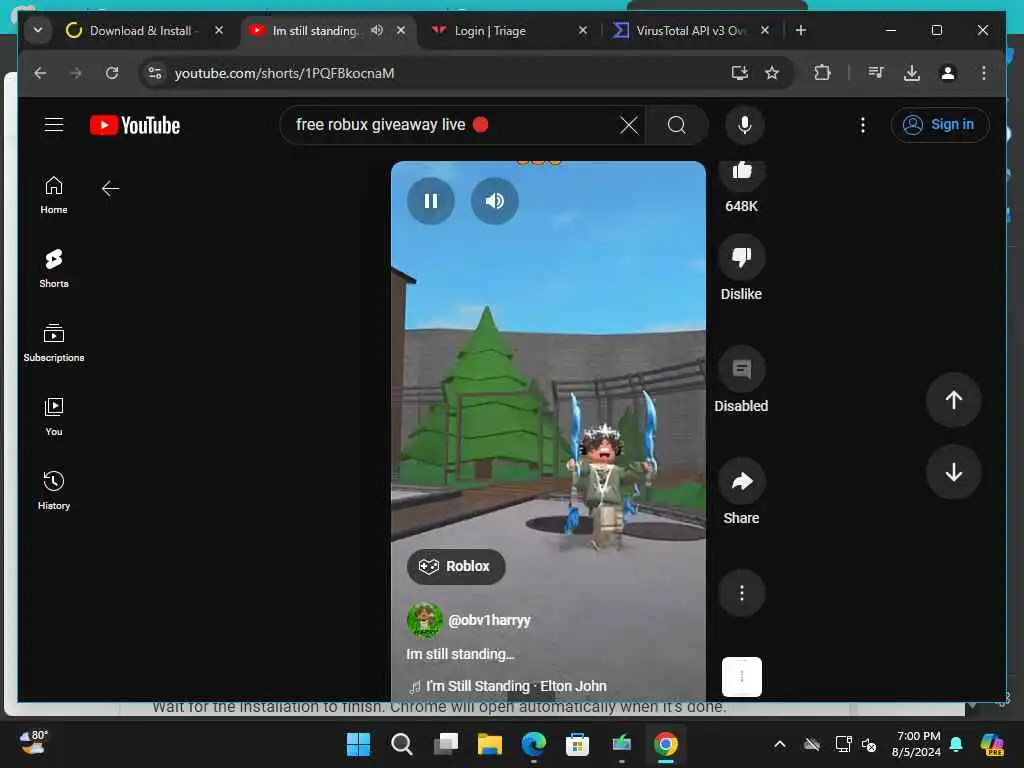The width and height of the screenshot is (1024, 768).
Task: Bookmark this page with star
Action: coord(772,73)
